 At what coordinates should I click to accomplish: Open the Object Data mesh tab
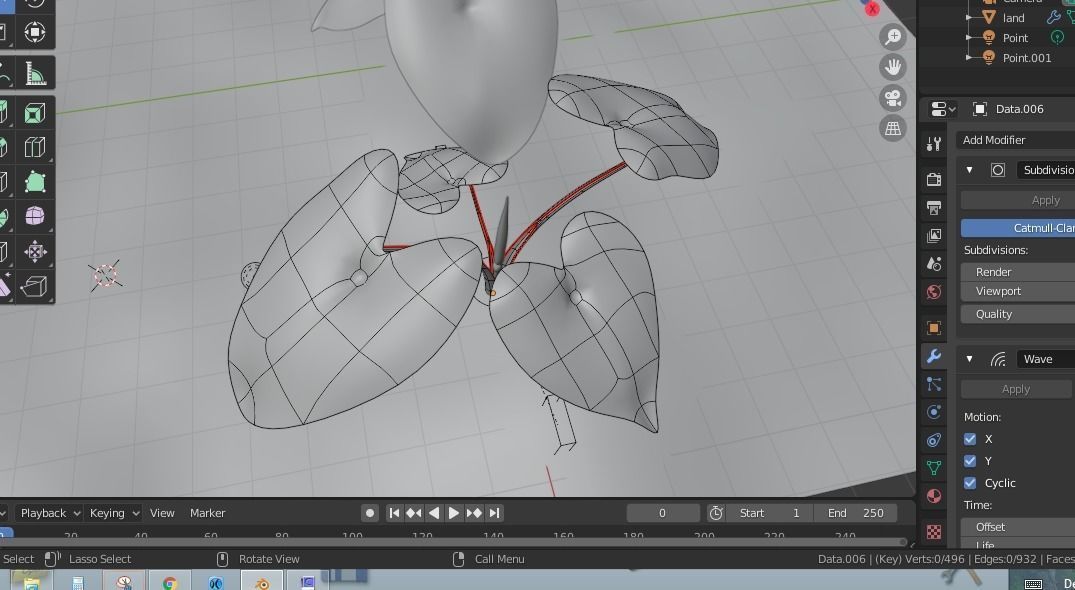click(x=934, y=468)
